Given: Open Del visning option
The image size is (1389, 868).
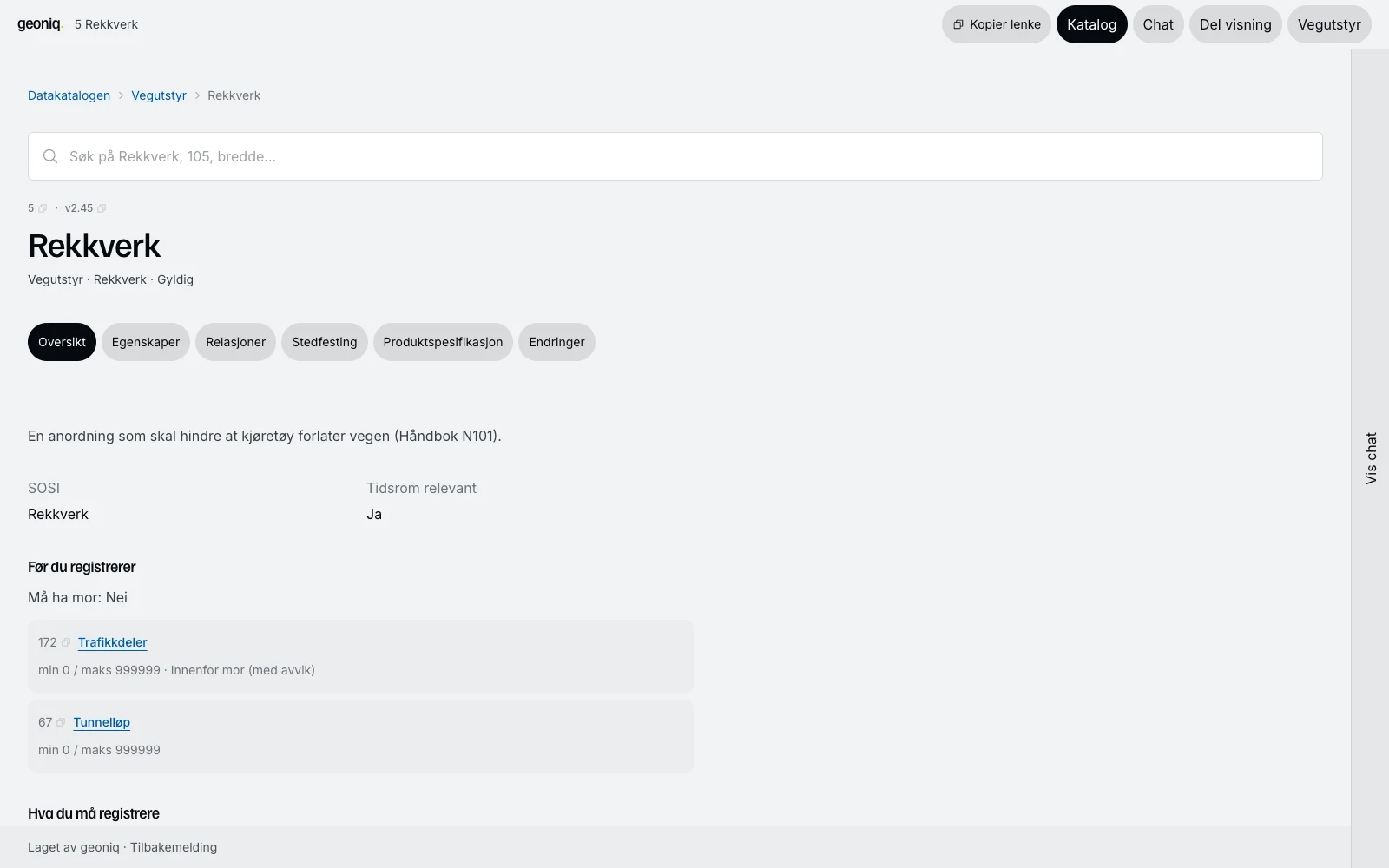Looking at the screenshot, I should pos(1235,24).
